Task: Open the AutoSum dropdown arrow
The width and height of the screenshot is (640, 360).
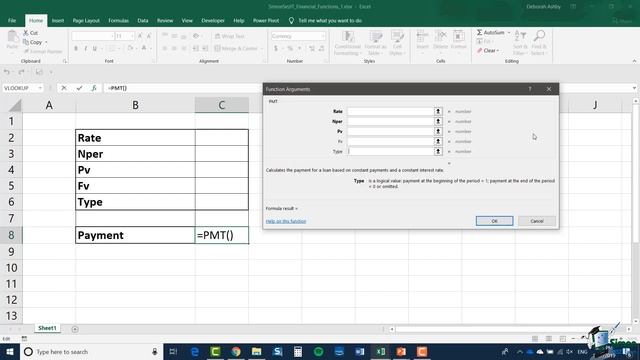Action: pyautogui.click(x=509, y=32)
